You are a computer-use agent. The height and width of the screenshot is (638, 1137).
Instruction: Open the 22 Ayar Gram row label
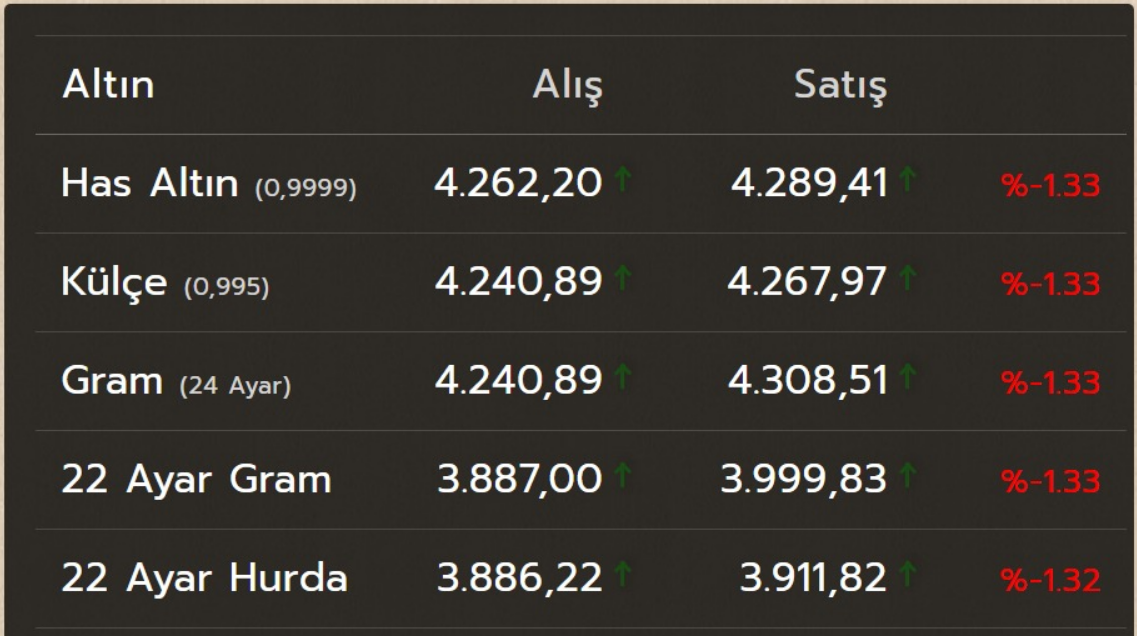197,479
